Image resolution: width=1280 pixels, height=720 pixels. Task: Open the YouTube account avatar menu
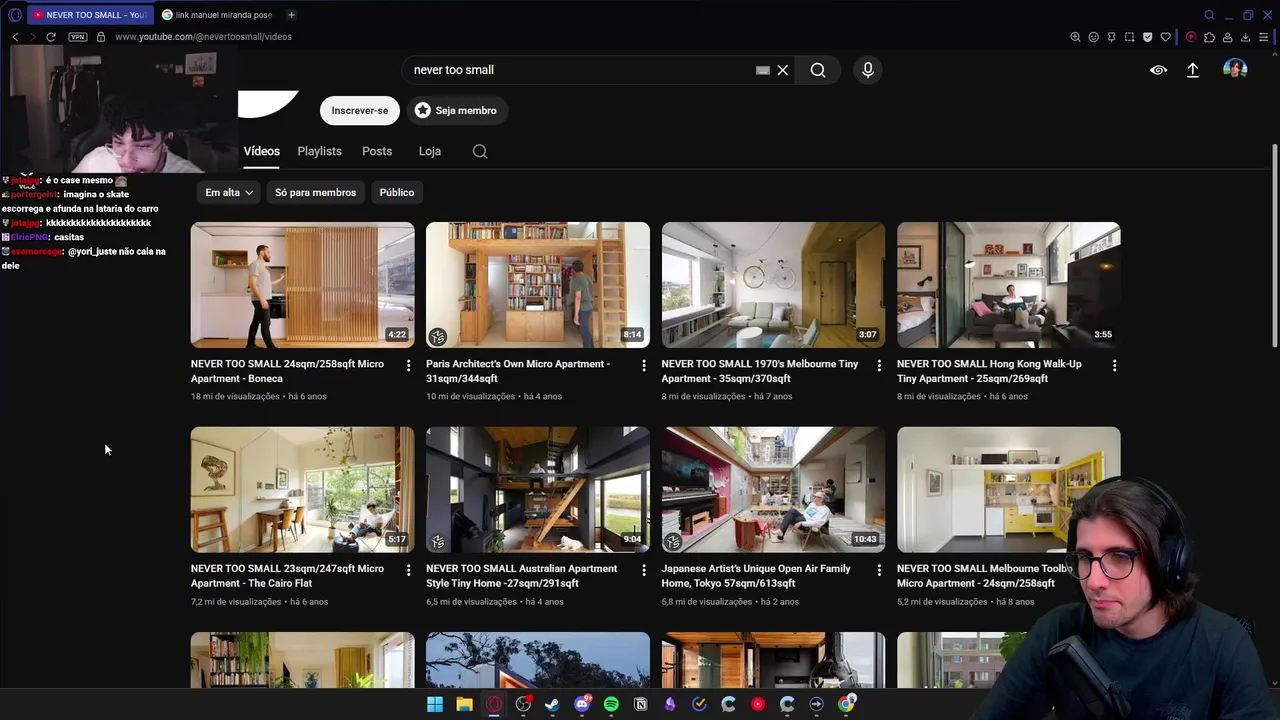point(1235,69)
